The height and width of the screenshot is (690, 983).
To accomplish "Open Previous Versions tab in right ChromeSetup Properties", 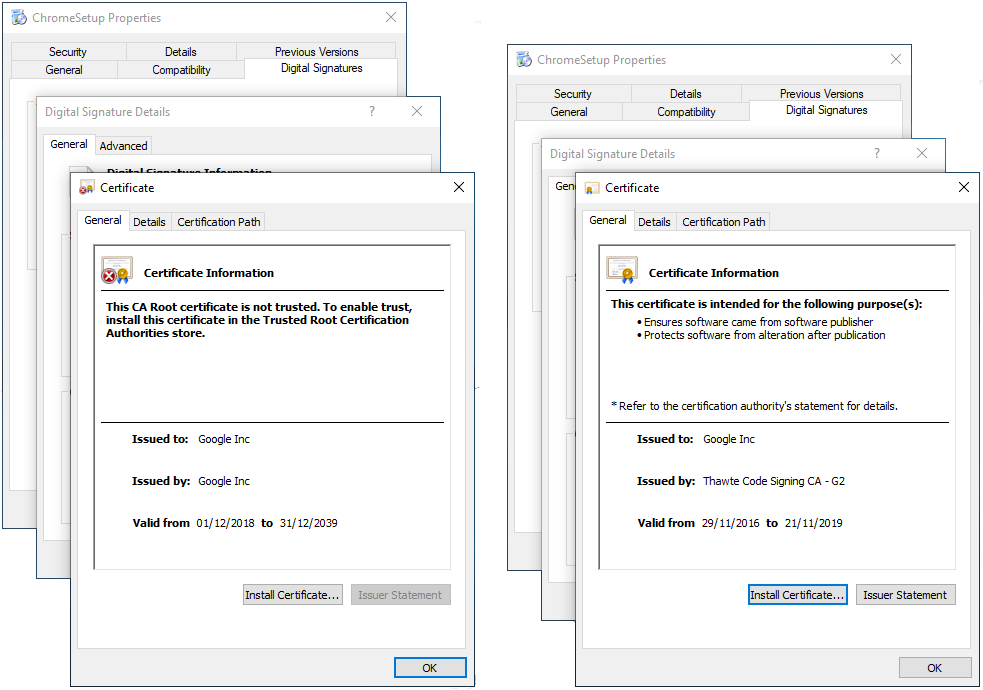I will click(x=821, y=94).
